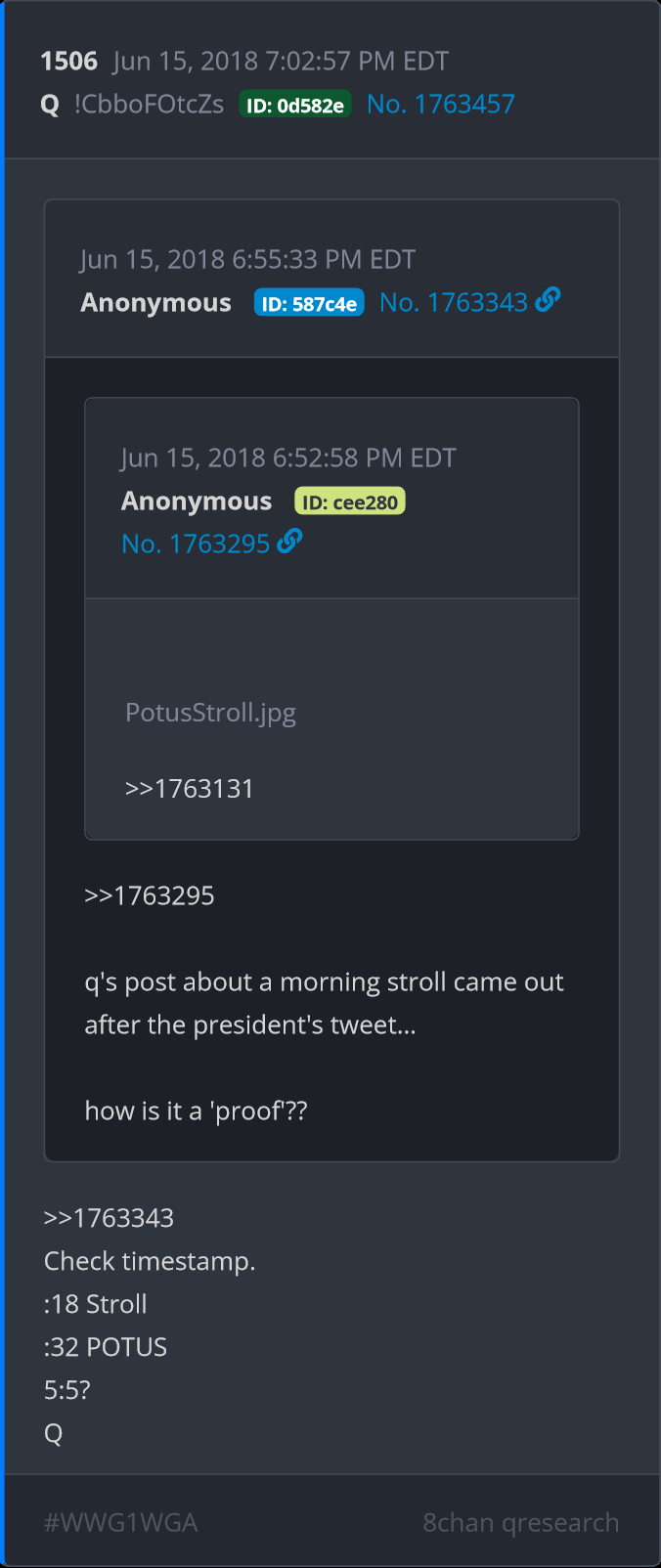Select the yellow-green ID: cee280 badge
Screen dimensions: 661x1568
[350, 502]
